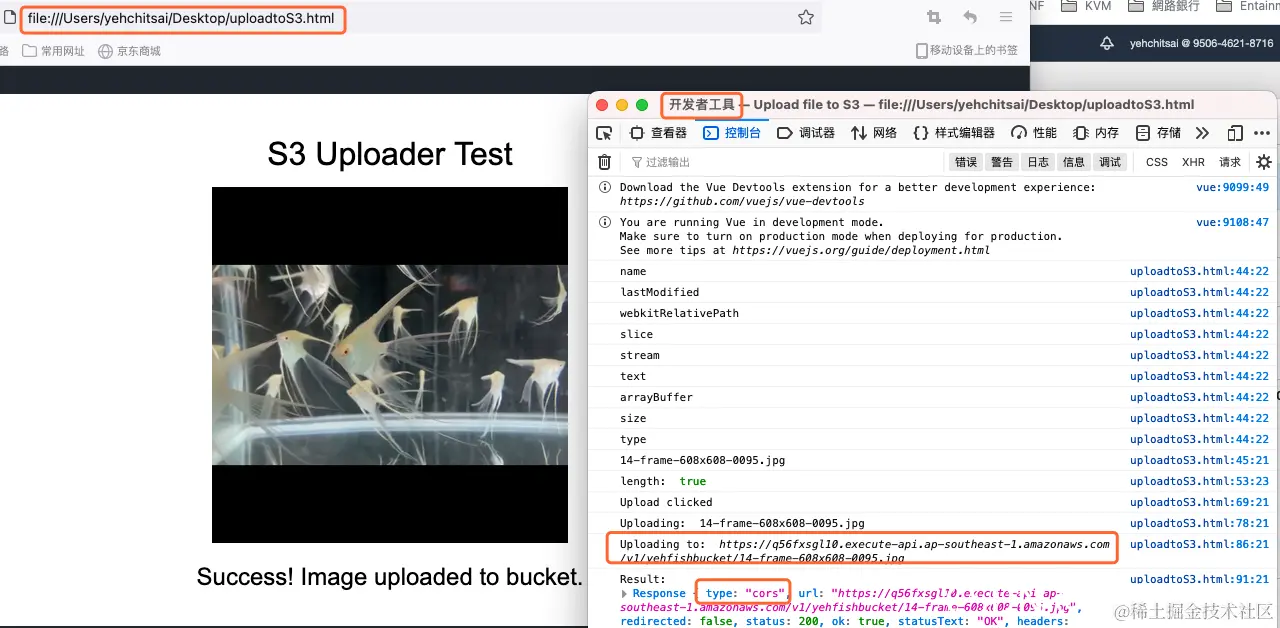Clear console output with the trash icon
Screen dimensions: 1280x628
tap(604, 162)
